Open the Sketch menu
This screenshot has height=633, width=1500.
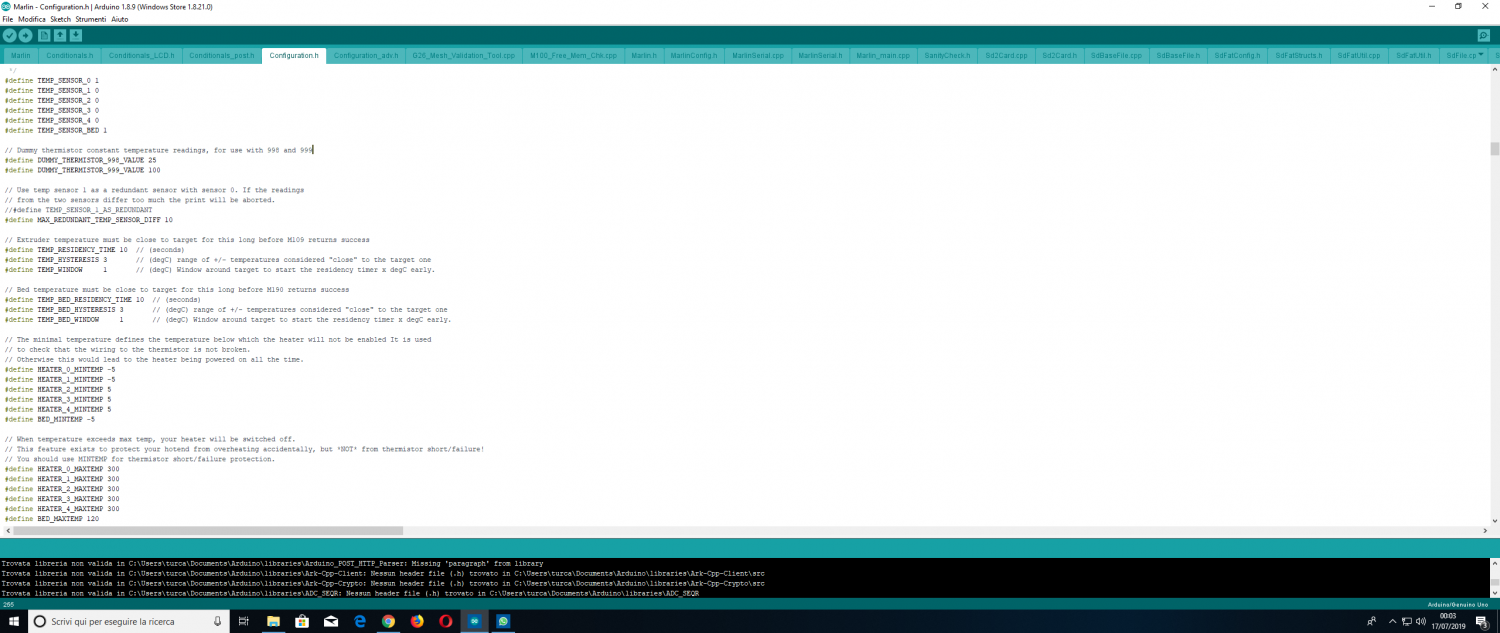click(x=60, y=19)
